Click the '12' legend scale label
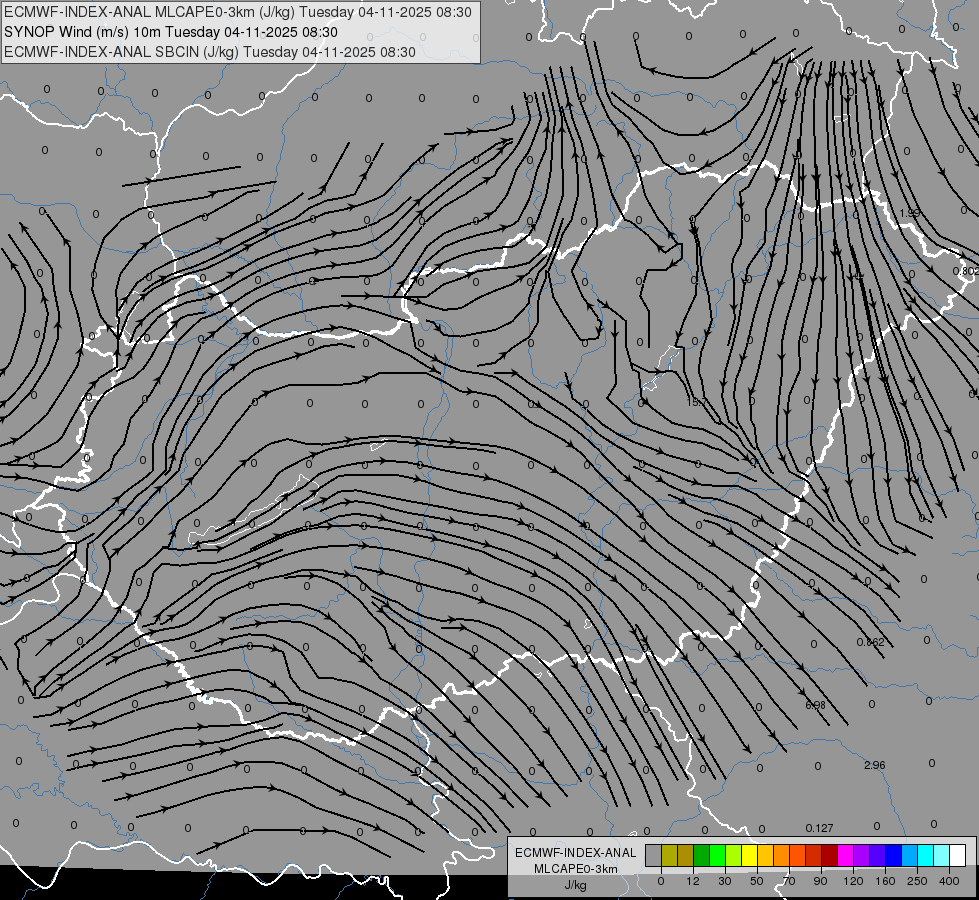The width and height of the screenshot is (979, 900). coord(693,881)
